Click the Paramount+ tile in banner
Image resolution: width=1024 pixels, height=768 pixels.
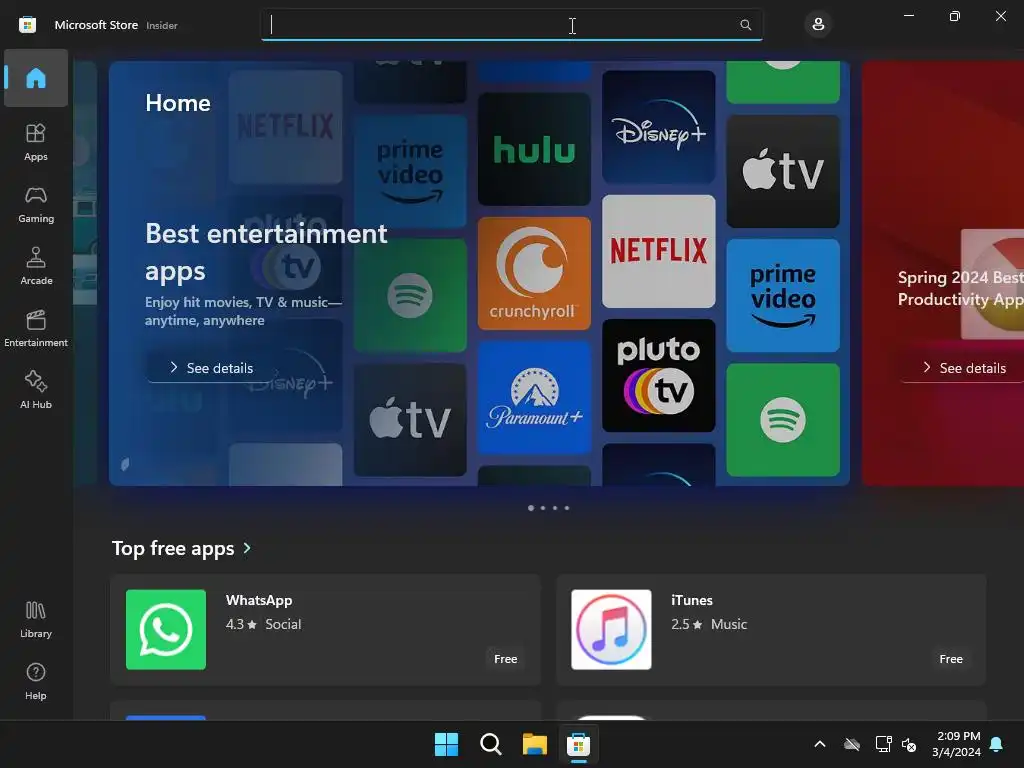point(534,397)
